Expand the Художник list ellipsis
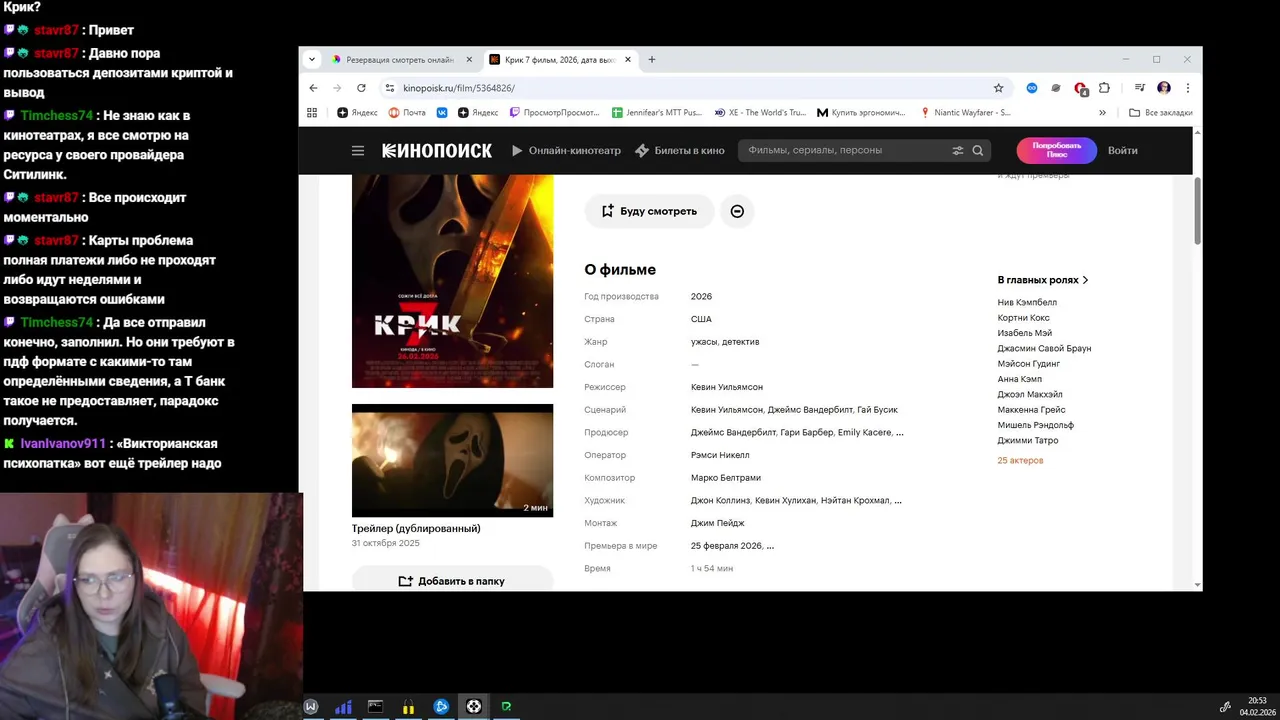This screenshot has height=720, width=1280. pos(897,501)
